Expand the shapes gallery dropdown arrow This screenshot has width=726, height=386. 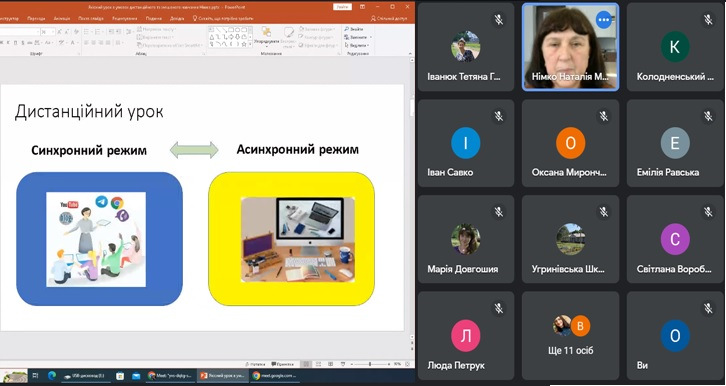250,44
